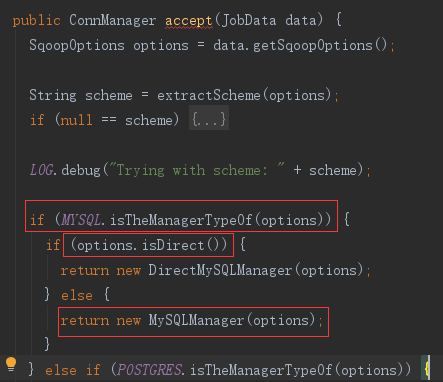Click getSqoopOptions method call

click(313, 46)
